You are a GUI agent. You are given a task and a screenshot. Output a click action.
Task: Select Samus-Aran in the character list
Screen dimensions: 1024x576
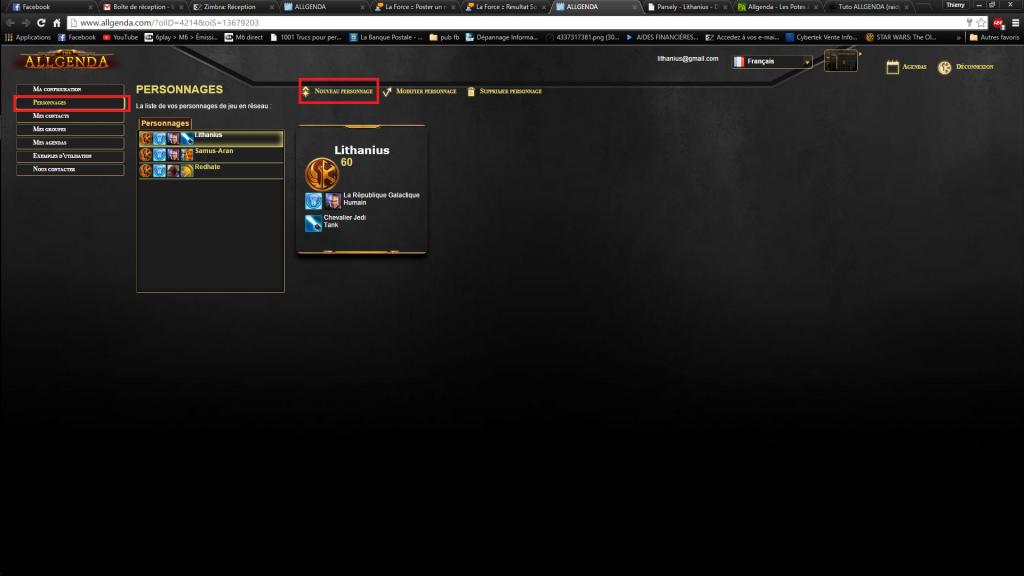[x=213, y=152]
